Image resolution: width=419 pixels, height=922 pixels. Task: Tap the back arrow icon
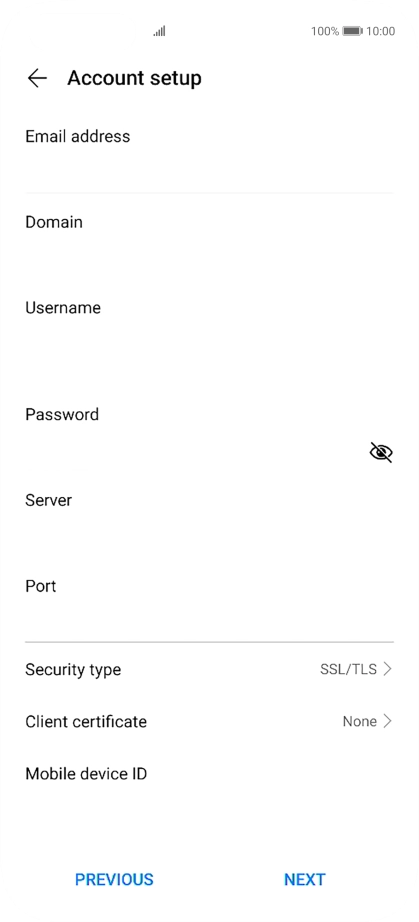tap(37, 78)
